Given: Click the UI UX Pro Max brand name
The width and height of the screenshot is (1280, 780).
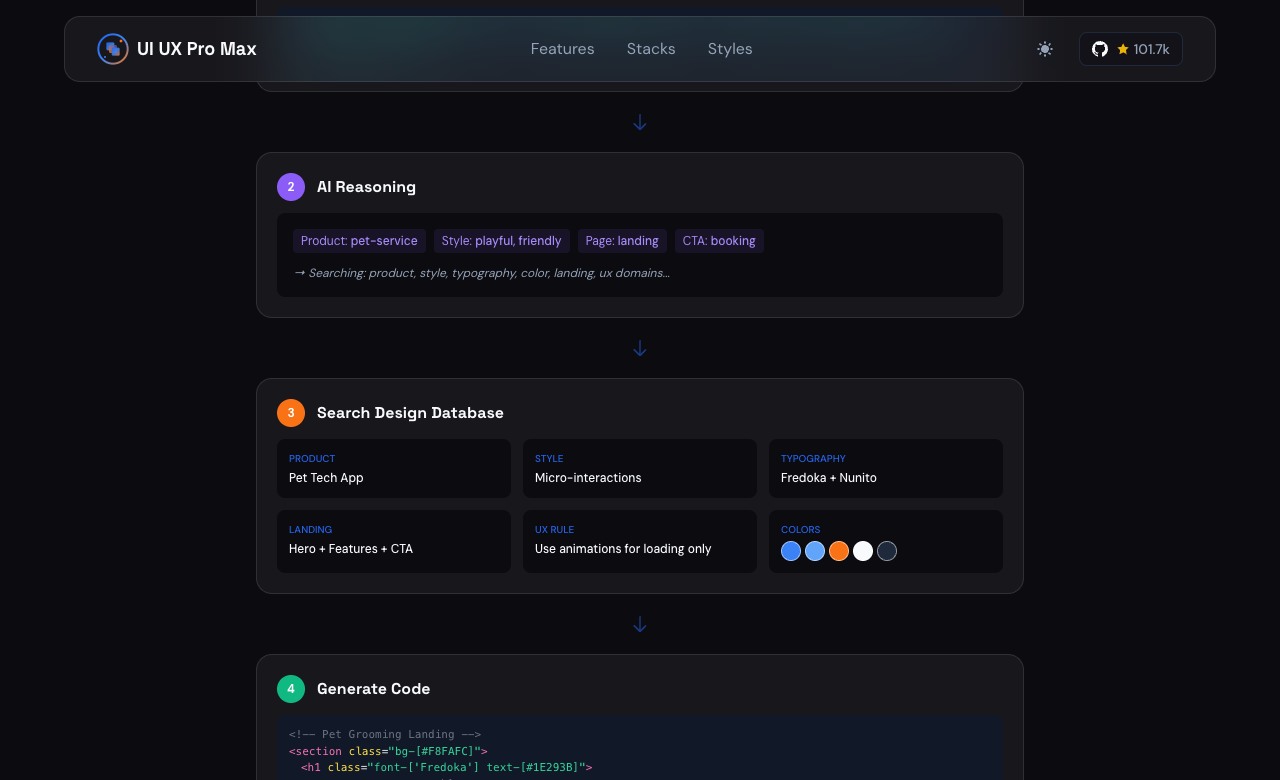Looking at the screenshot, I should 197,49.
